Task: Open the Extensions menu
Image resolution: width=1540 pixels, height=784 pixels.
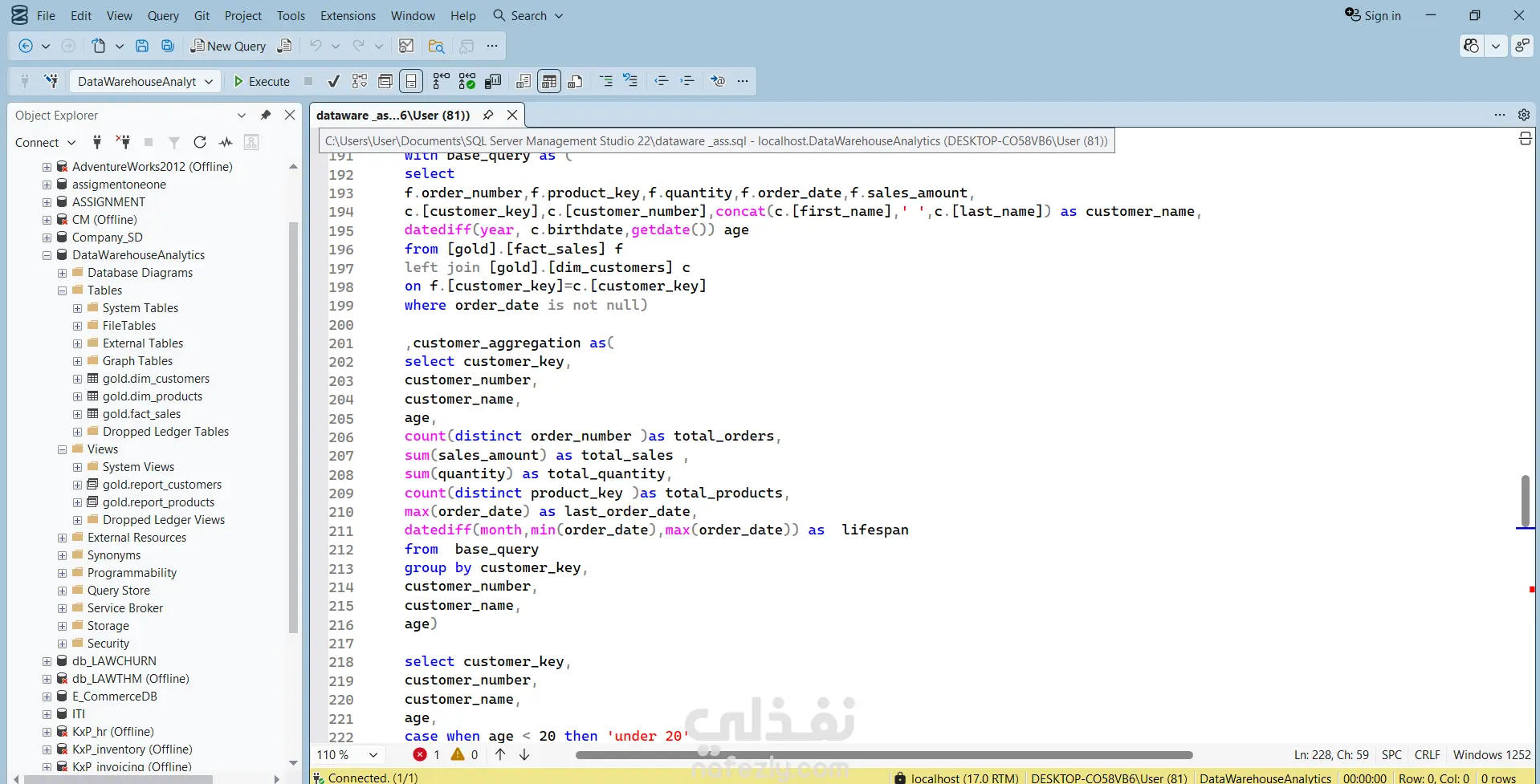Action: click(348, 15)
